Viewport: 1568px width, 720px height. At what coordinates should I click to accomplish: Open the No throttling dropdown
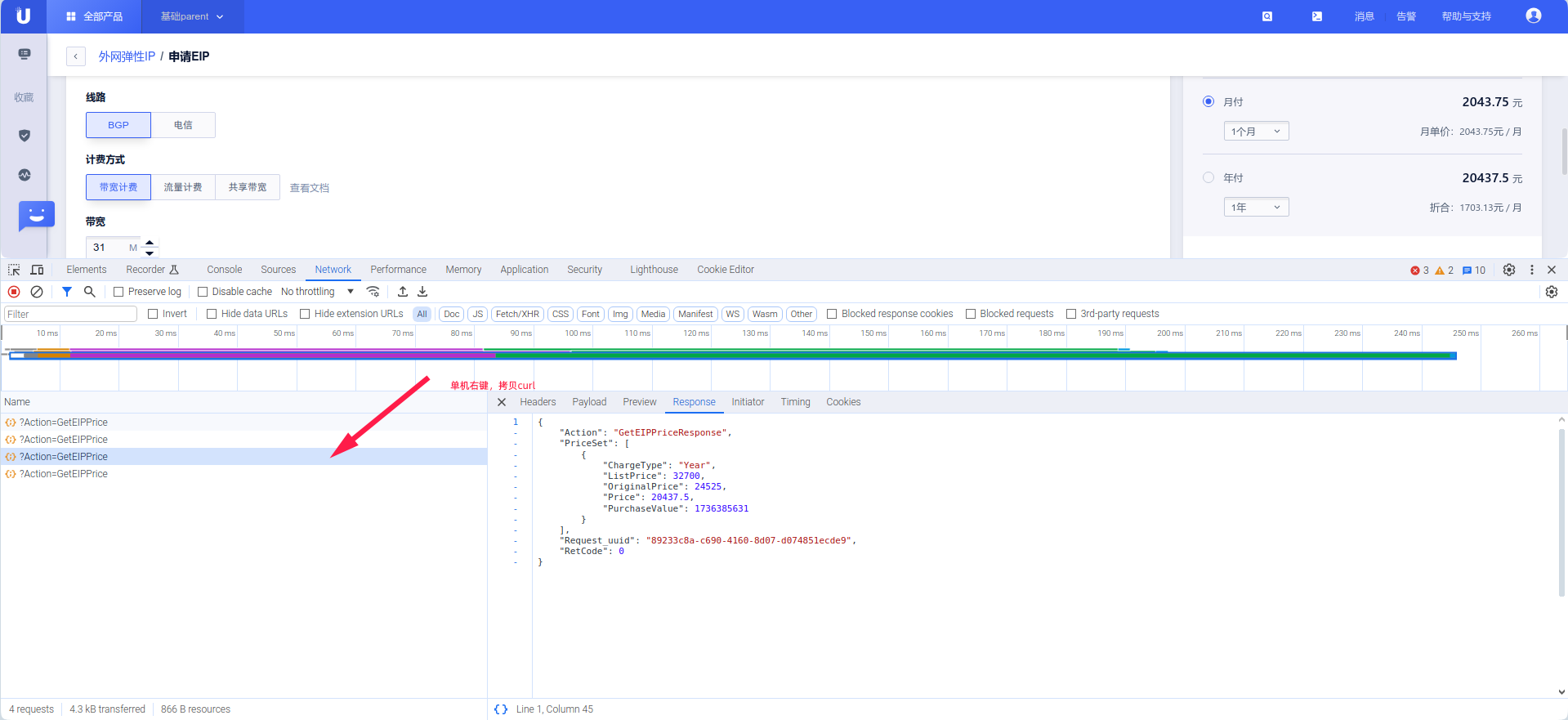tap(317, 292)
